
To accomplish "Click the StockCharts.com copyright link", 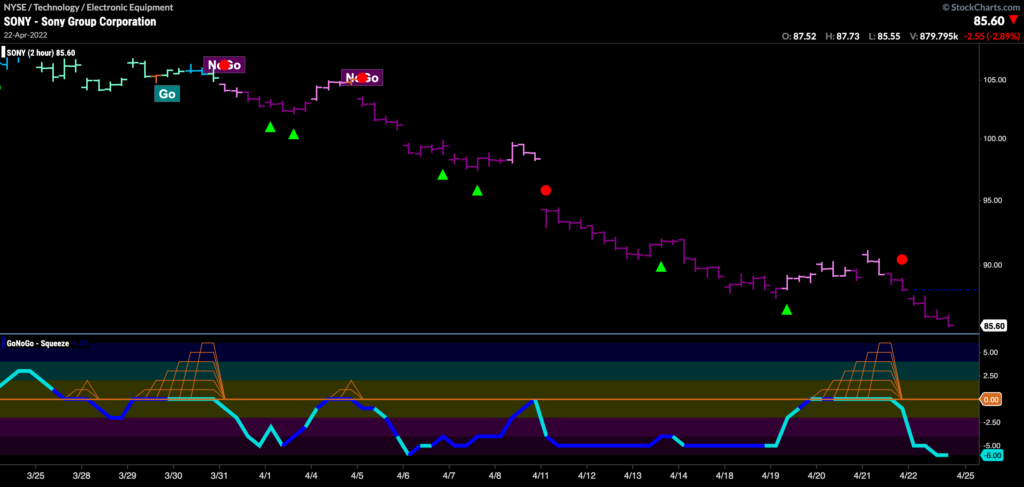I will 982,7.
